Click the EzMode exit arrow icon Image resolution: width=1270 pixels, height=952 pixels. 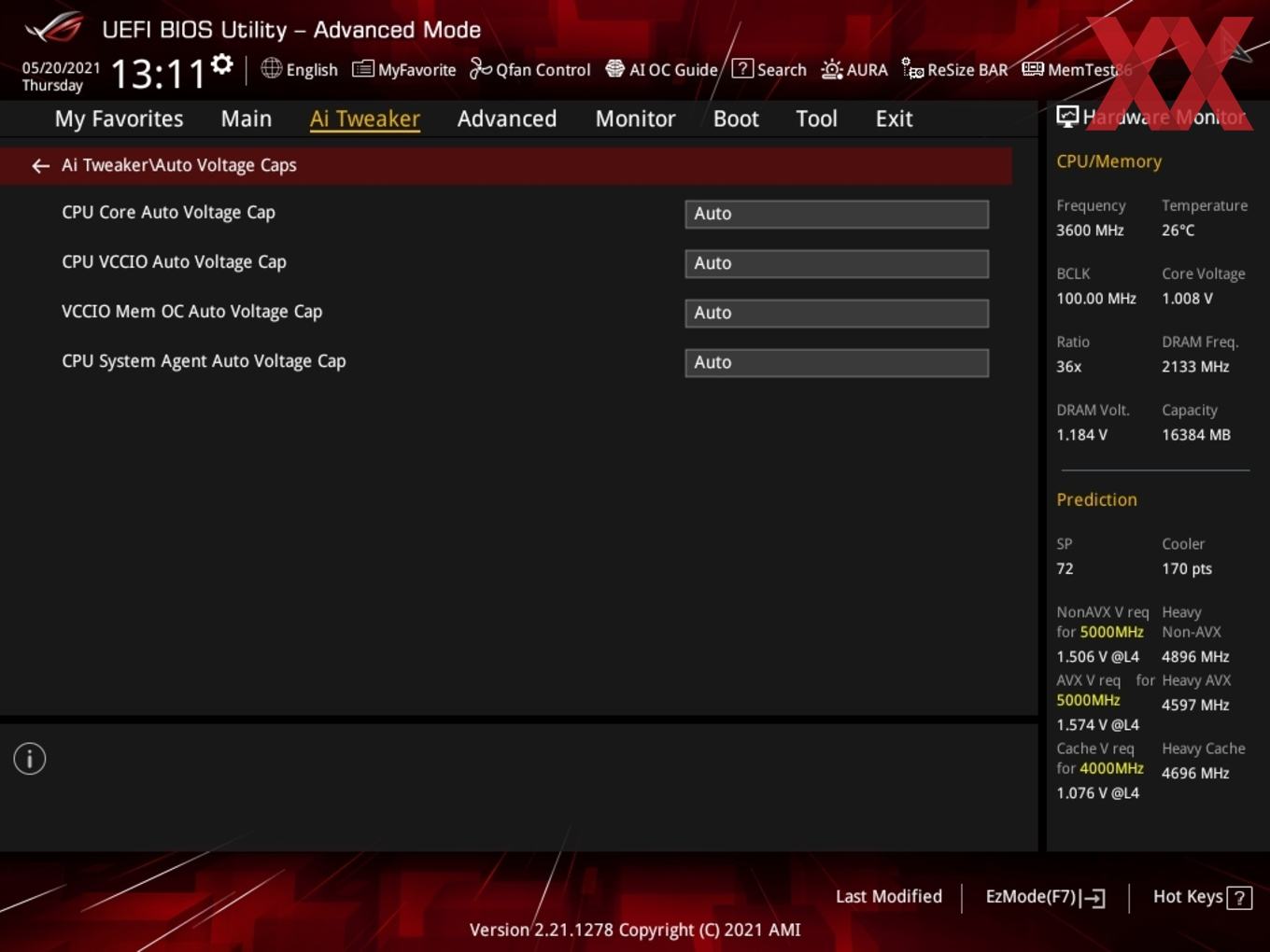click(x=1094, y=898)
